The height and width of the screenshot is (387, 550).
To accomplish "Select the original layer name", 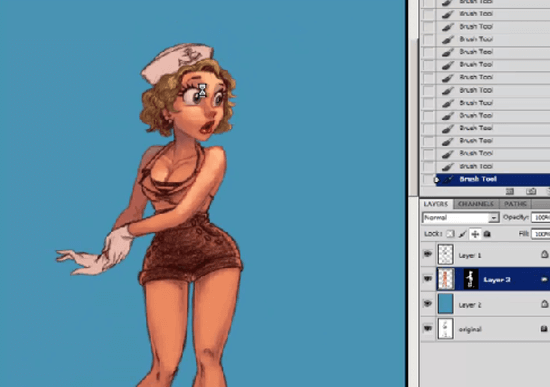I will (470, 329).
